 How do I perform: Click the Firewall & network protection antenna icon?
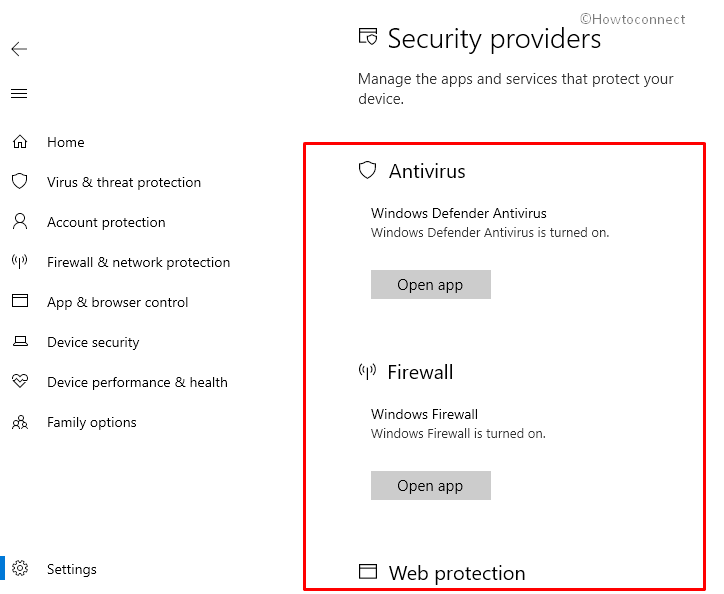click(x=19, y=262)
